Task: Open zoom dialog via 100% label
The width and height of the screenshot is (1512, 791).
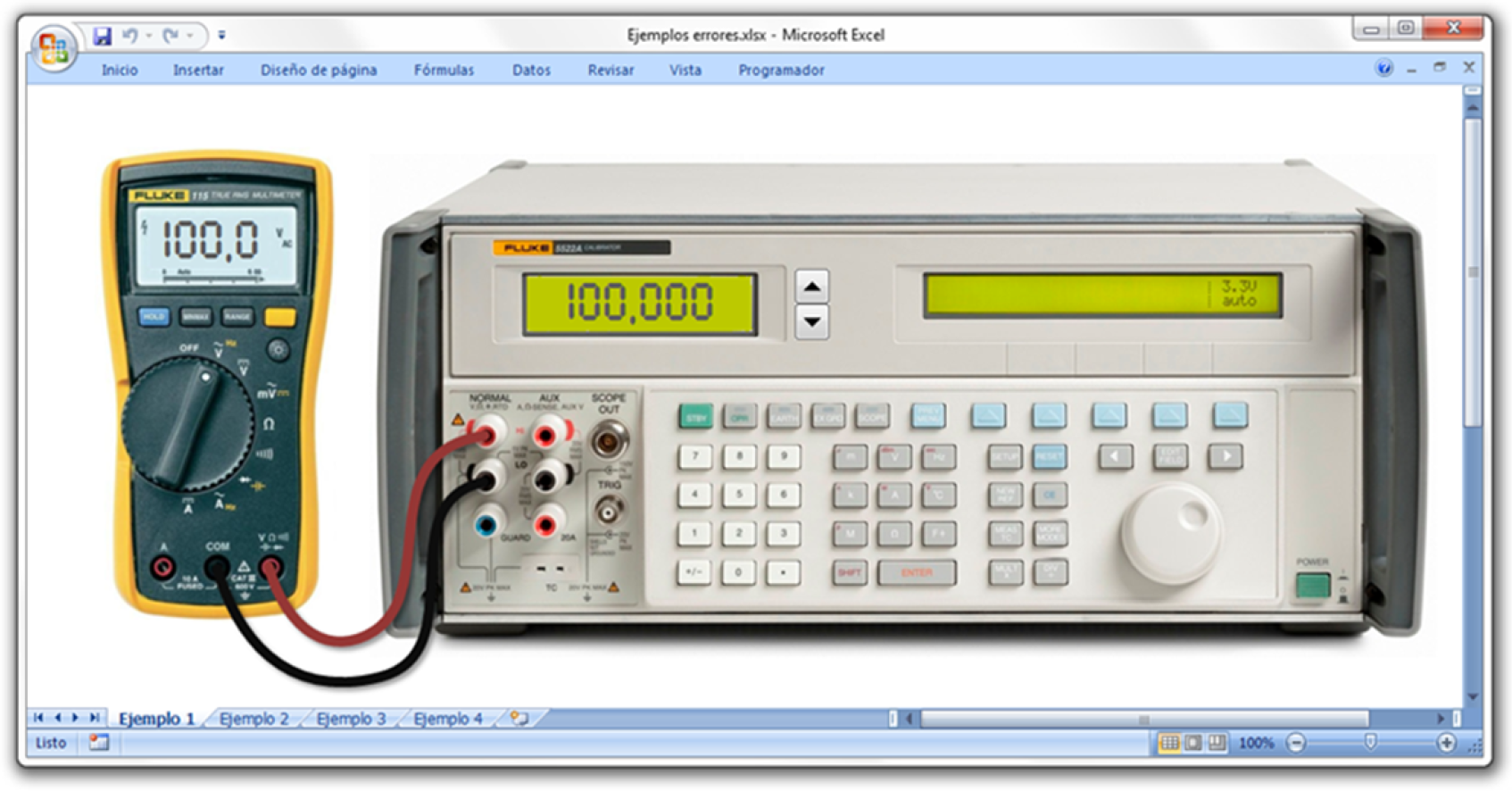Action: [x=1256, y=743]
